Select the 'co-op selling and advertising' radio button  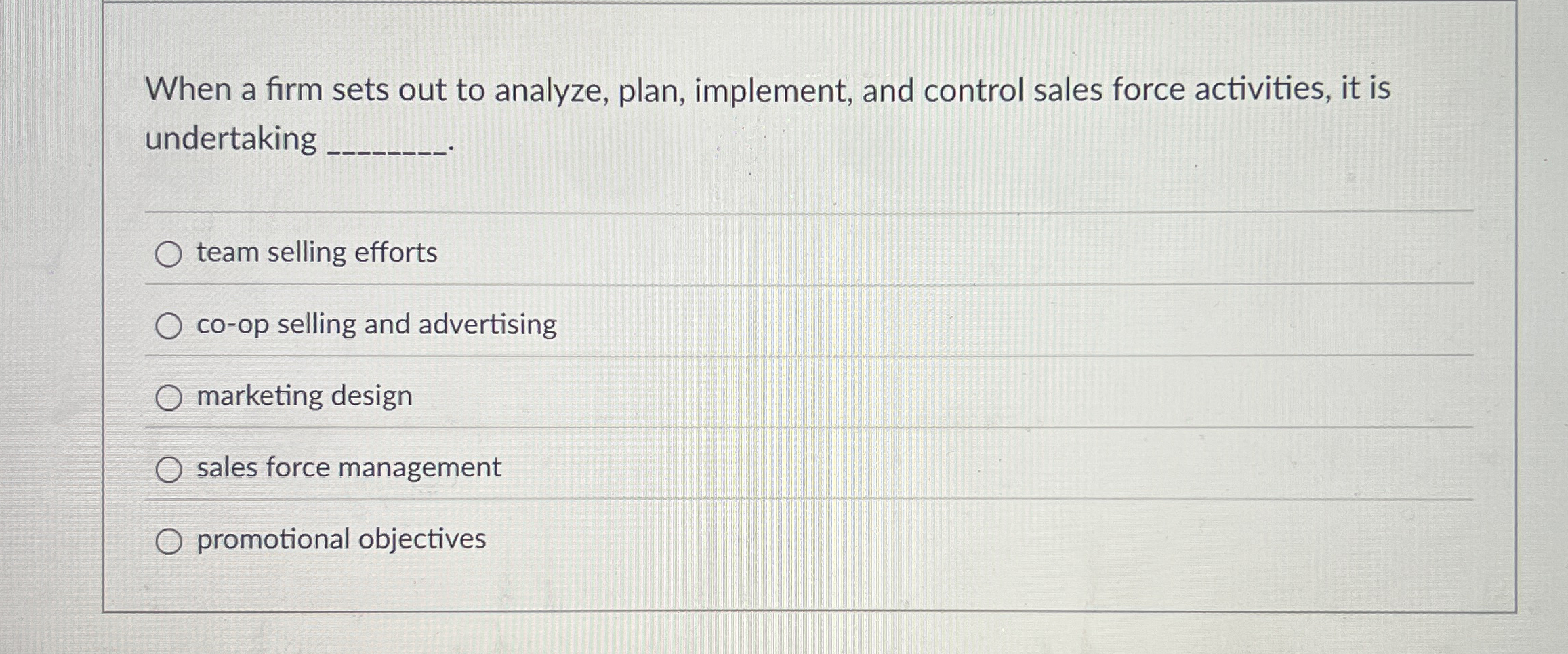(x=169, y=325)
